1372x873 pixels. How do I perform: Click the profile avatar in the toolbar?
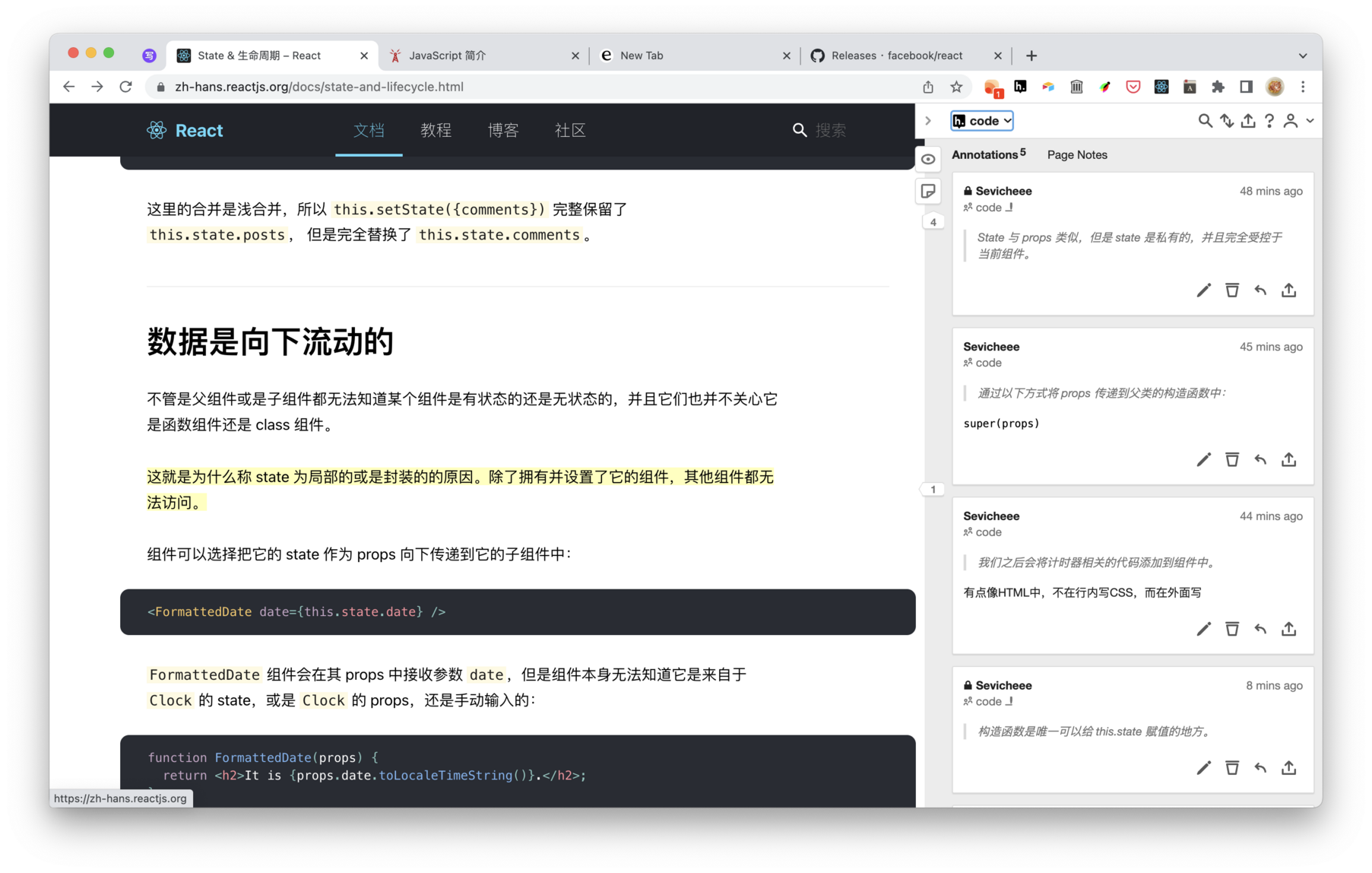click(x=1275, y=87)
